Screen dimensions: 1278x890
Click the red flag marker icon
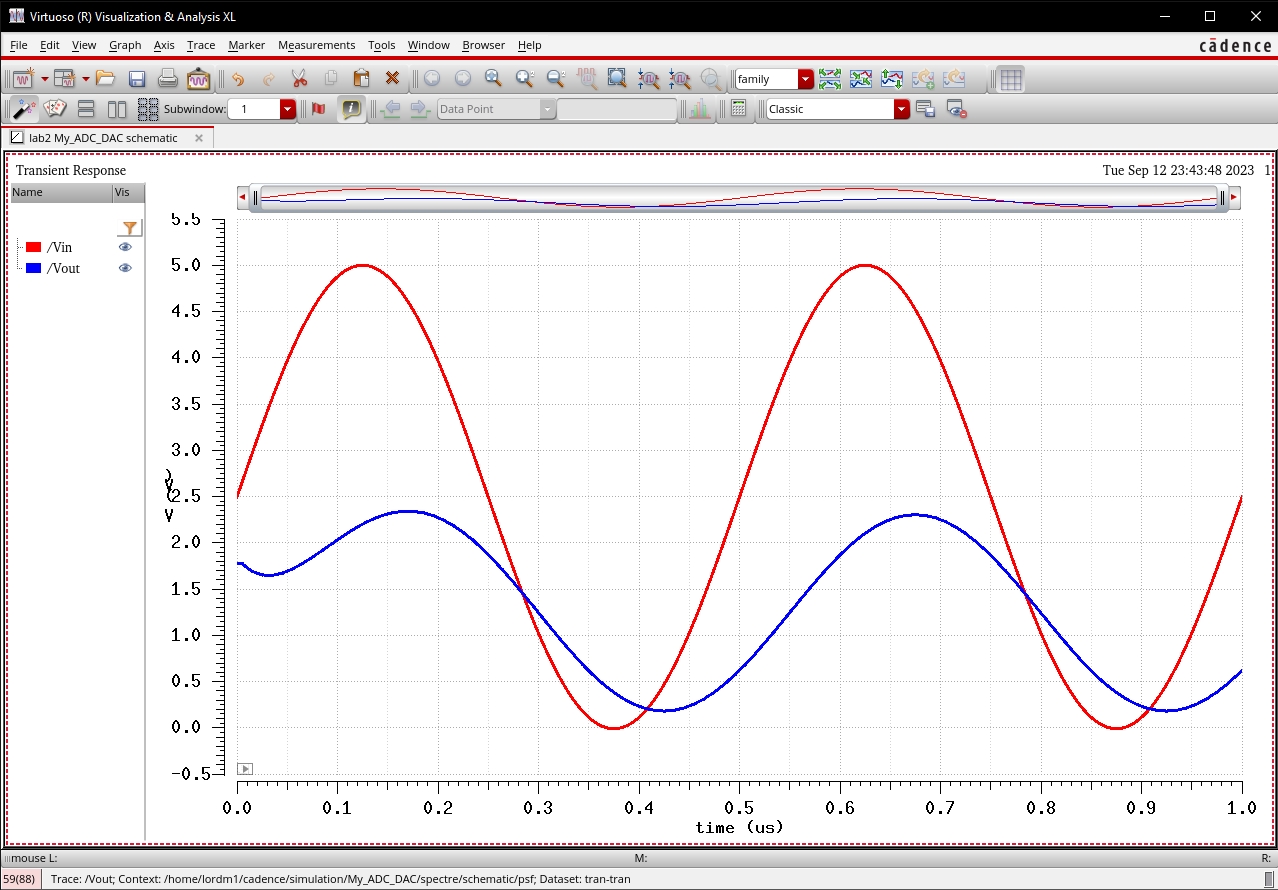318,109
